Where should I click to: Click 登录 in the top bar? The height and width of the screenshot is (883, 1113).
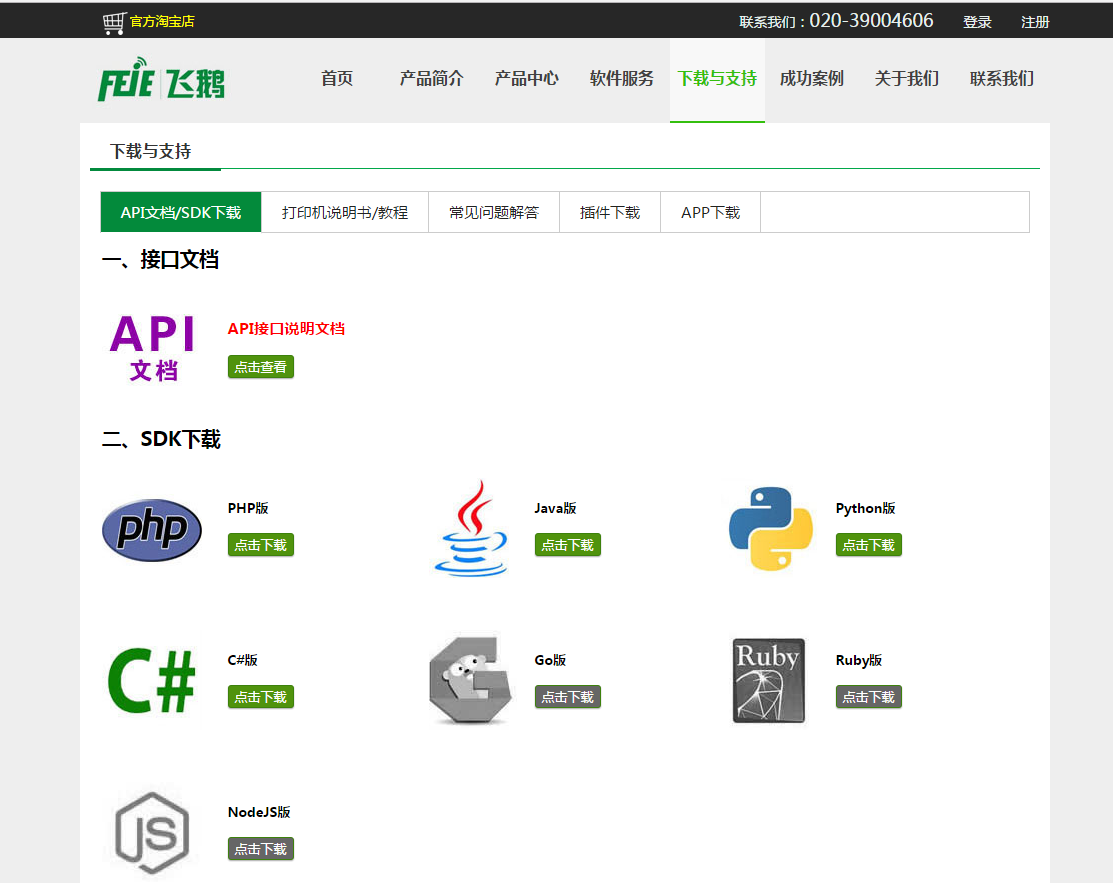pos(977,22)
